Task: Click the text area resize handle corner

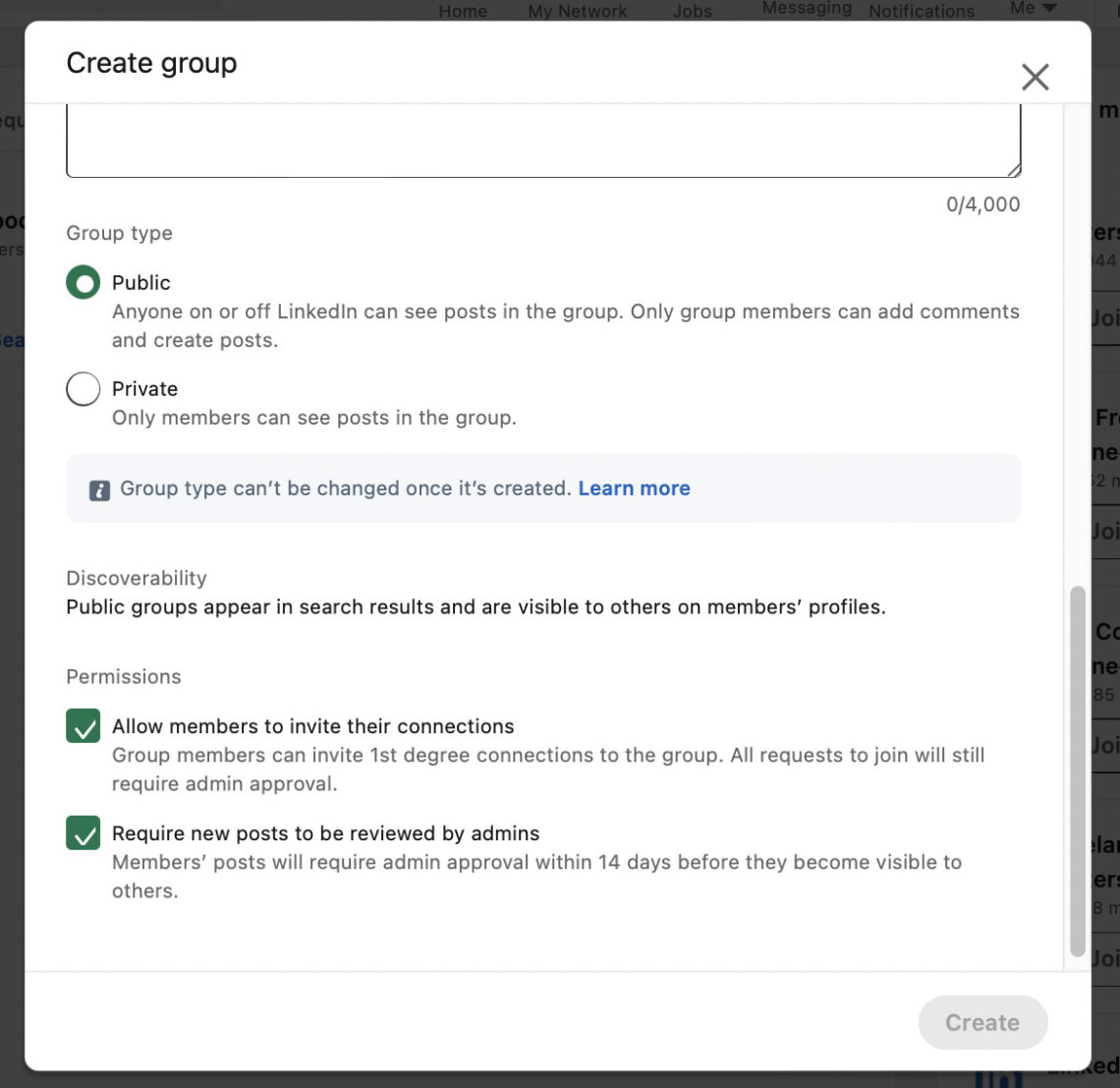Action: click(1016, 169)
